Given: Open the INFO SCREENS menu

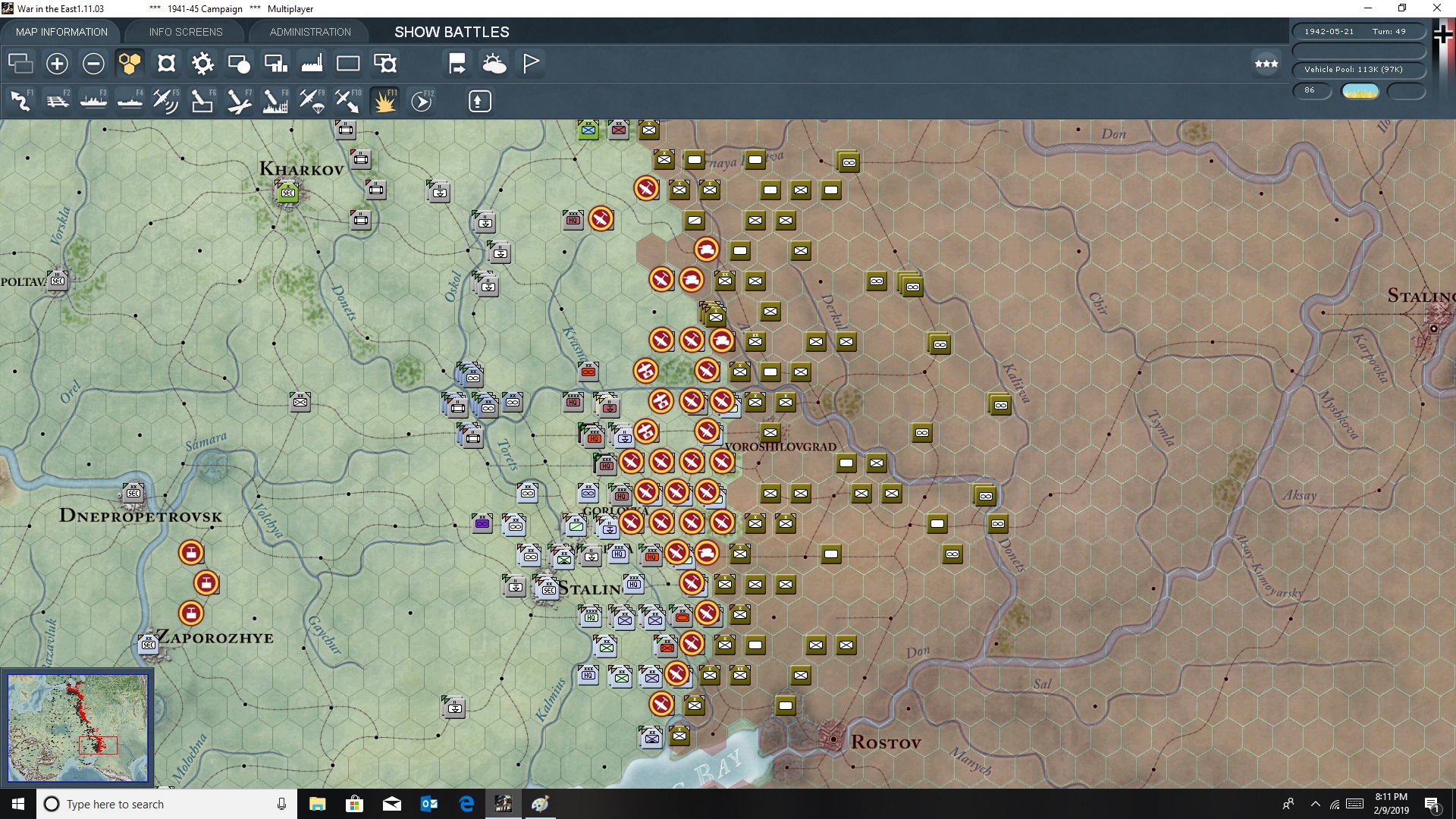Looking at the screenshot, I should (x=184, y=32).
